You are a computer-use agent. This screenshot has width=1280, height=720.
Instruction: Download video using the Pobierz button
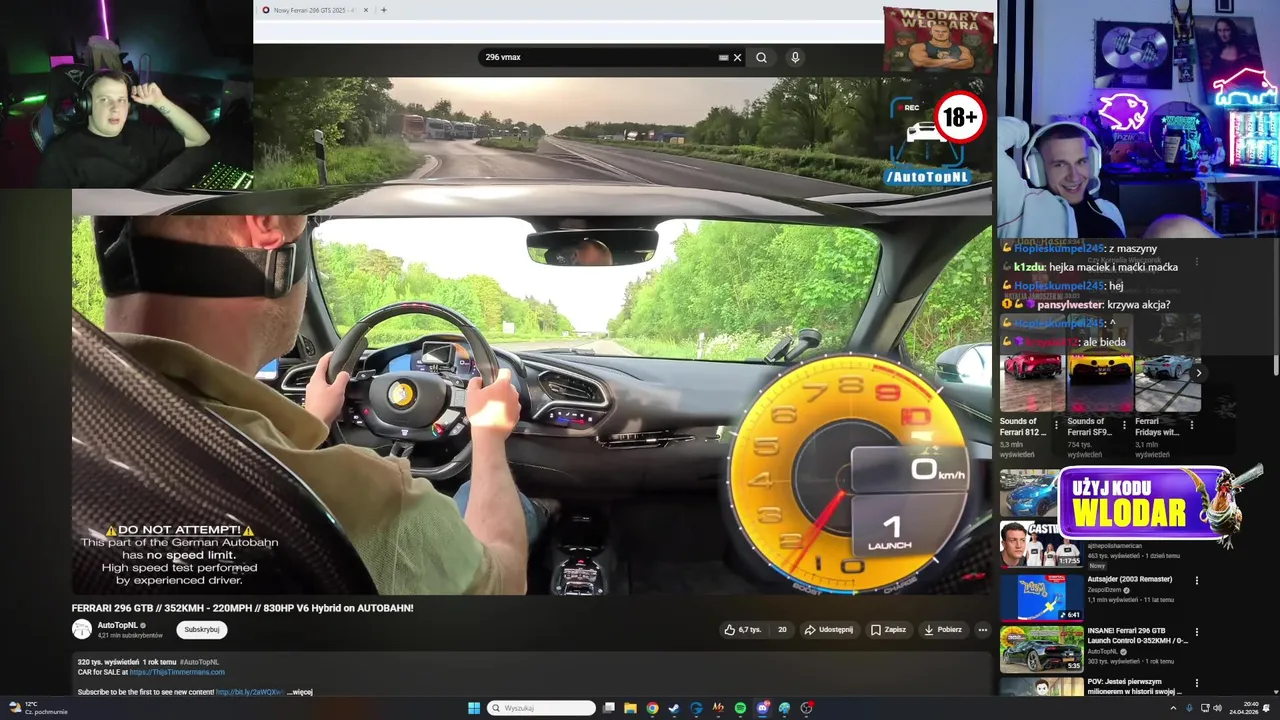(943, 630)
